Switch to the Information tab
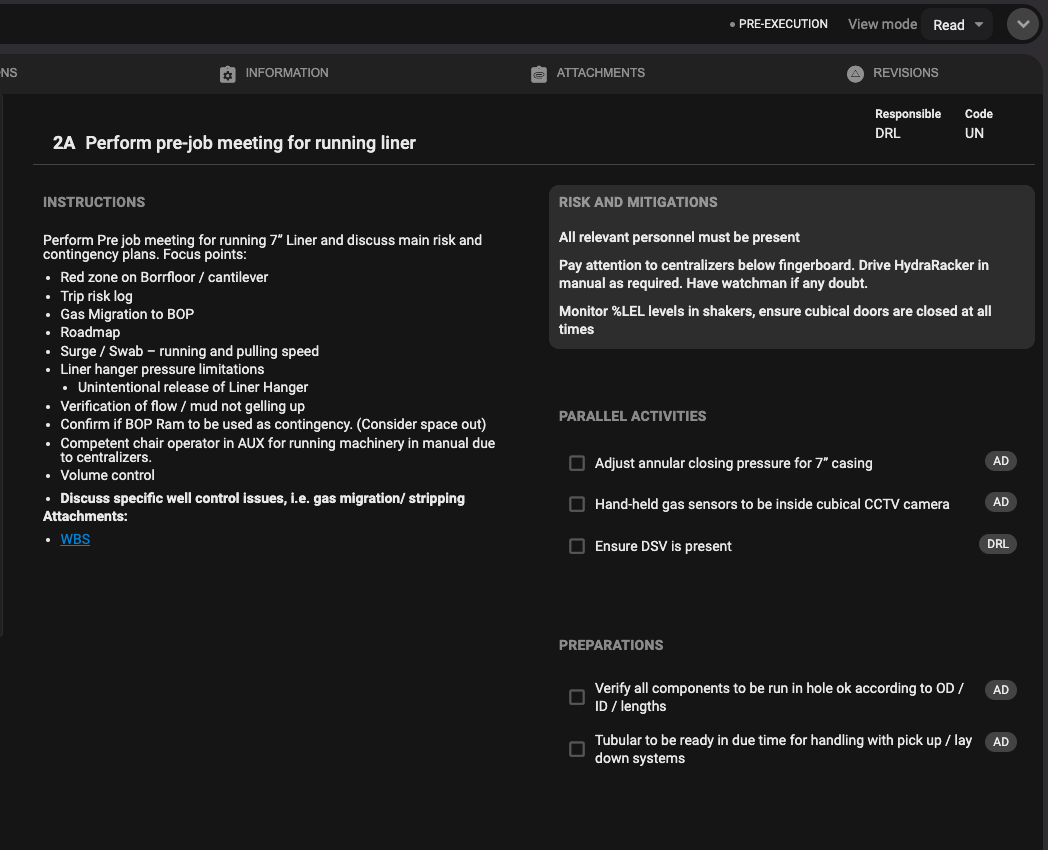The width and height of the screenshot is (1048, 850). (286, 73)
